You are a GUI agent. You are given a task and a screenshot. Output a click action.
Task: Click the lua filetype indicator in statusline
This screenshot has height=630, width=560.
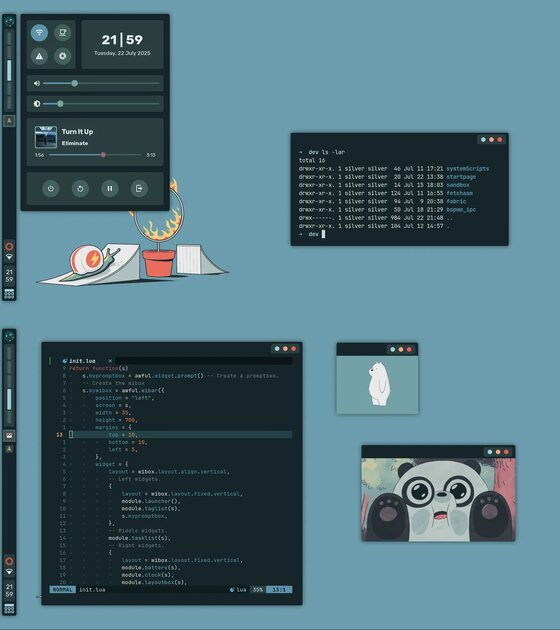(238, 590)
